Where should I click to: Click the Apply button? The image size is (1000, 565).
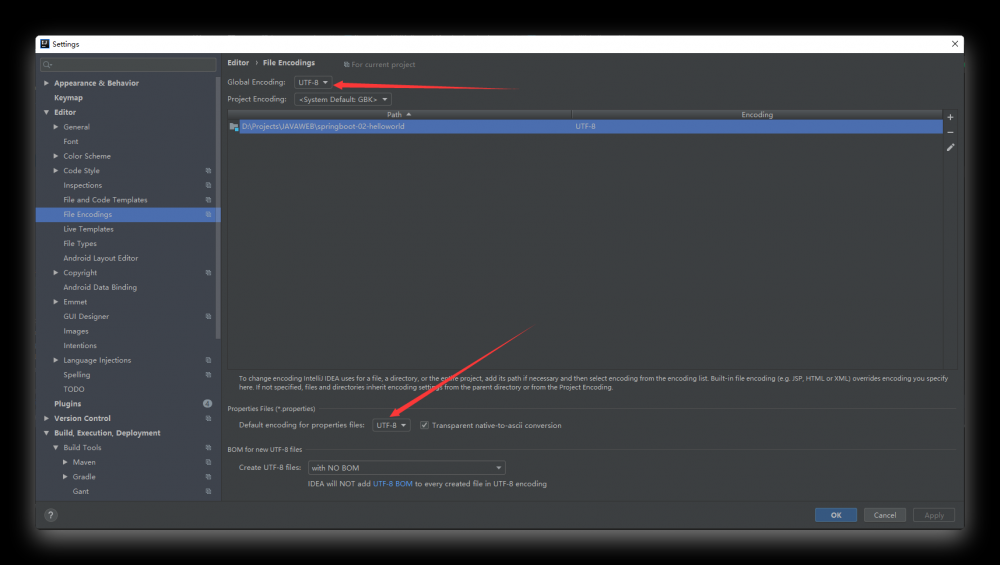point(934,515)
